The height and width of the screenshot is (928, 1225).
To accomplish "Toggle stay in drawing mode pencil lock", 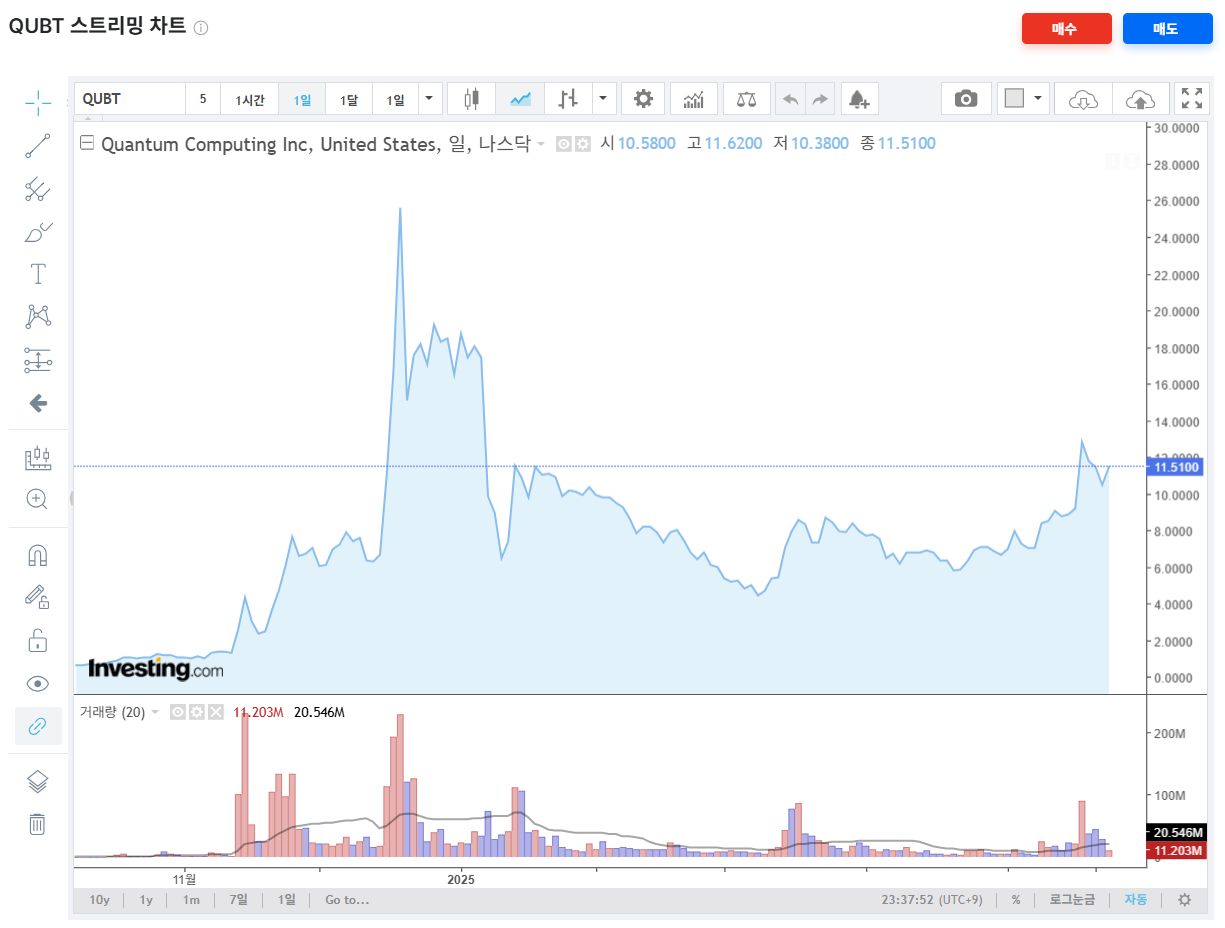I will tap(37, 598).
